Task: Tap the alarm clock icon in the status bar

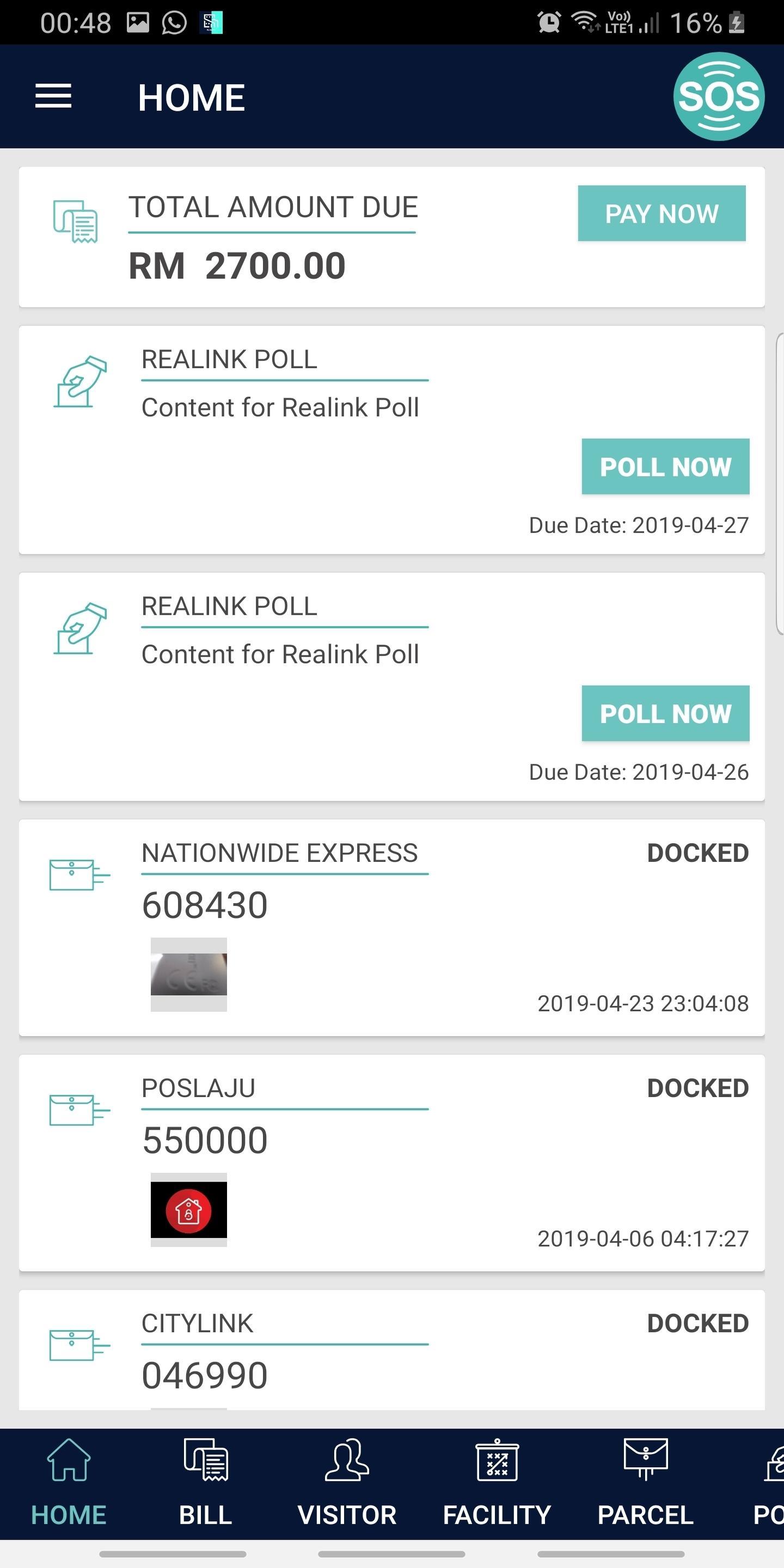Action: tap(548, 23)
